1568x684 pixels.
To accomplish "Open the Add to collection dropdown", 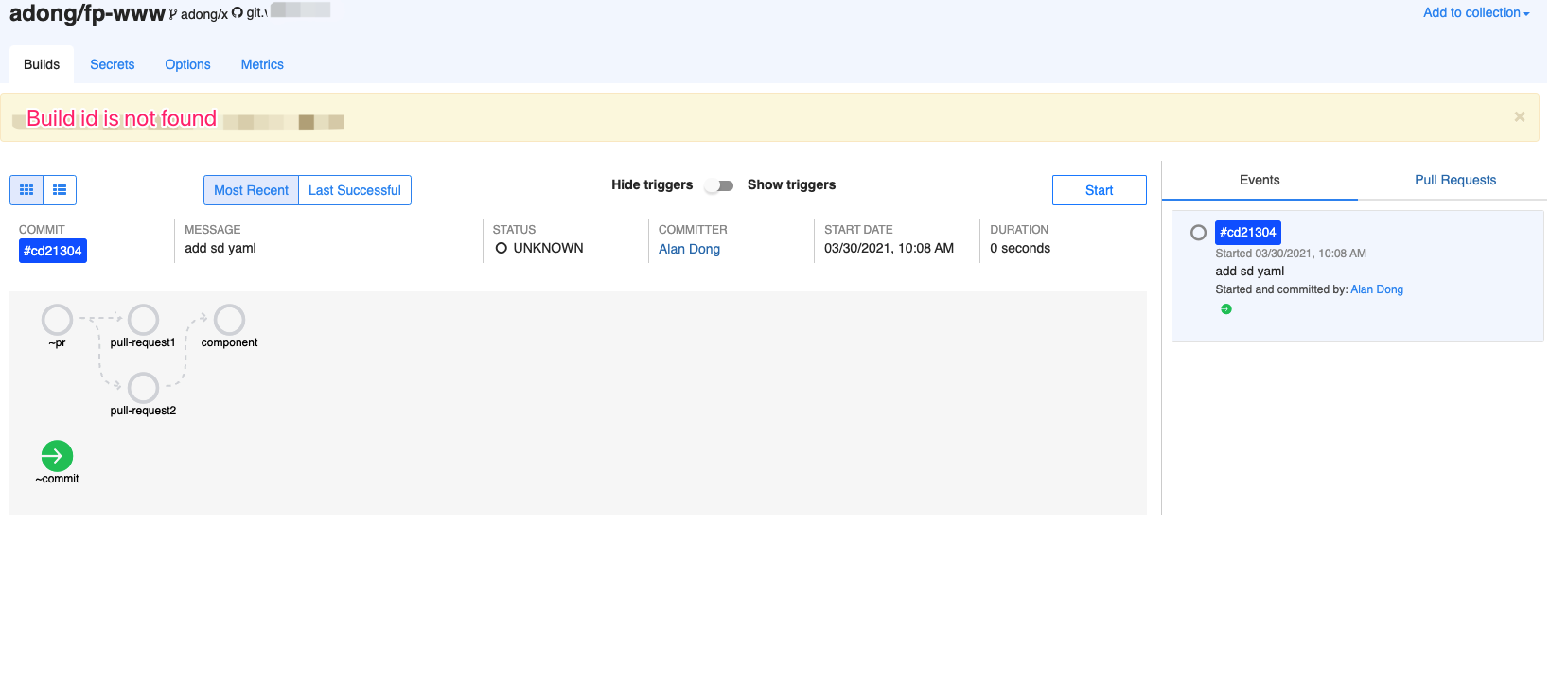I will (x=1476, y=12).
